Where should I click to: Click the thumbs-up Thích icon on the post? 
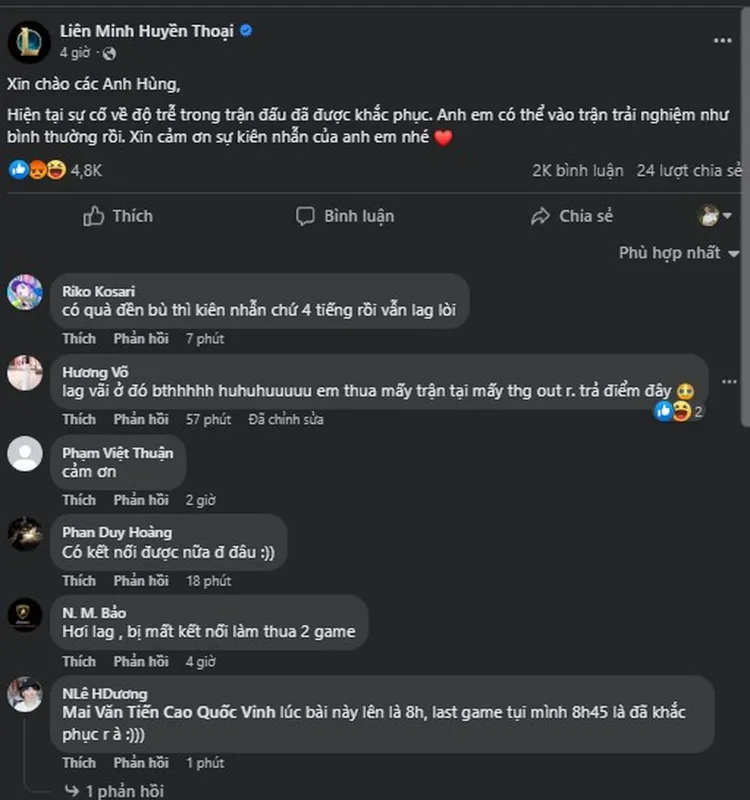[118, 216]
